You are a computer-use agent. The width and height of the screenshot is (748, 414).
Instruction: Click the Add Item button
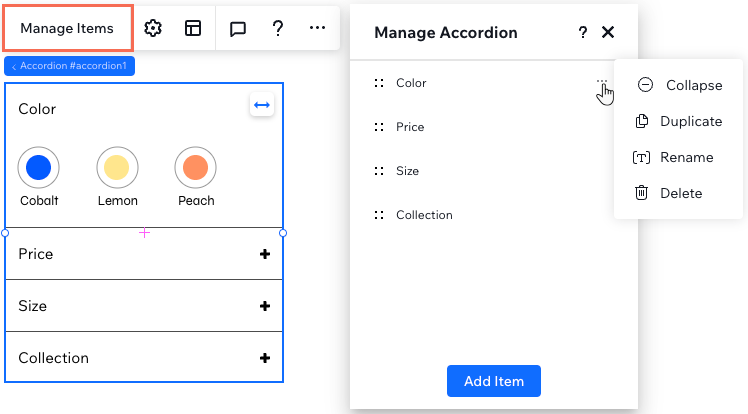[494, 381]
